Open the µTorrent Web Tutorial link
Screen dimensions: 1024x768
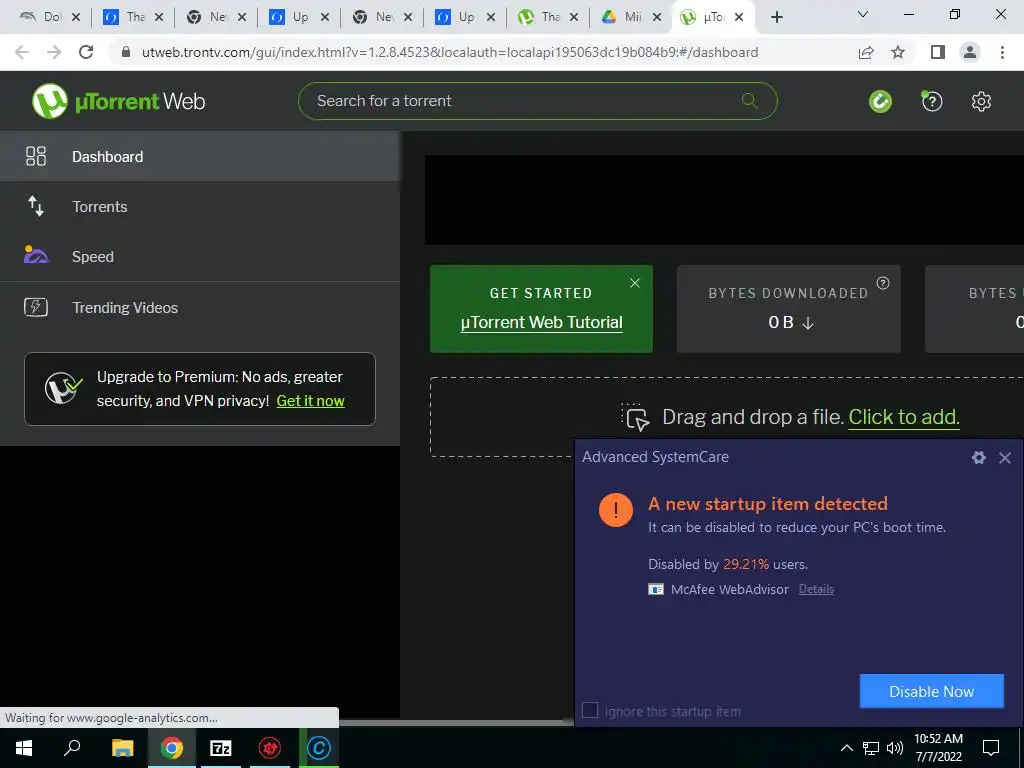[x=541, y=323]
